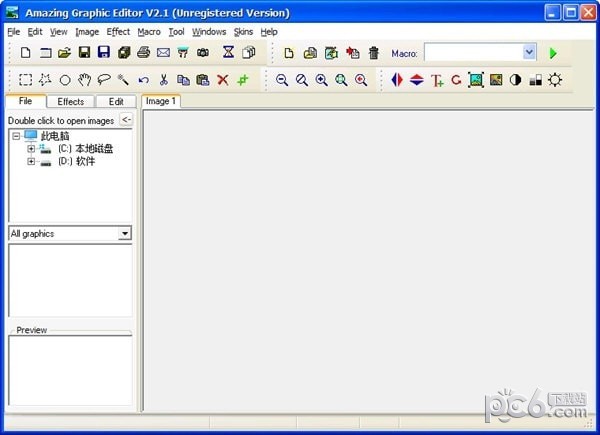This screenshot has width=600, height=435.
Task: Flip image horizontally with blue-red arrows
Action: pyautogui.click(x=397, y=80)
